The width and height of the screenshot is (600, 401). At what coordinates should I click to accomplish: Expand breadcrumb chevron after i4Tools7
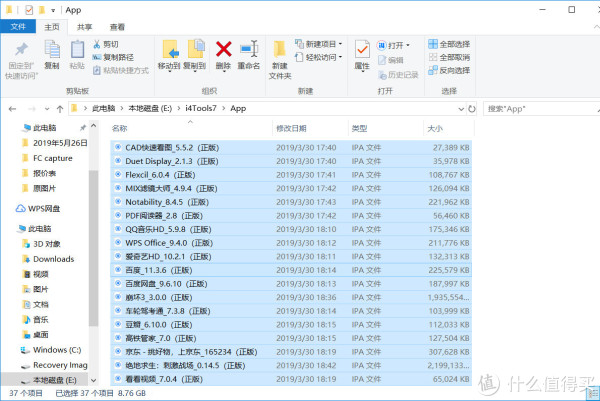tap(223, 109)
